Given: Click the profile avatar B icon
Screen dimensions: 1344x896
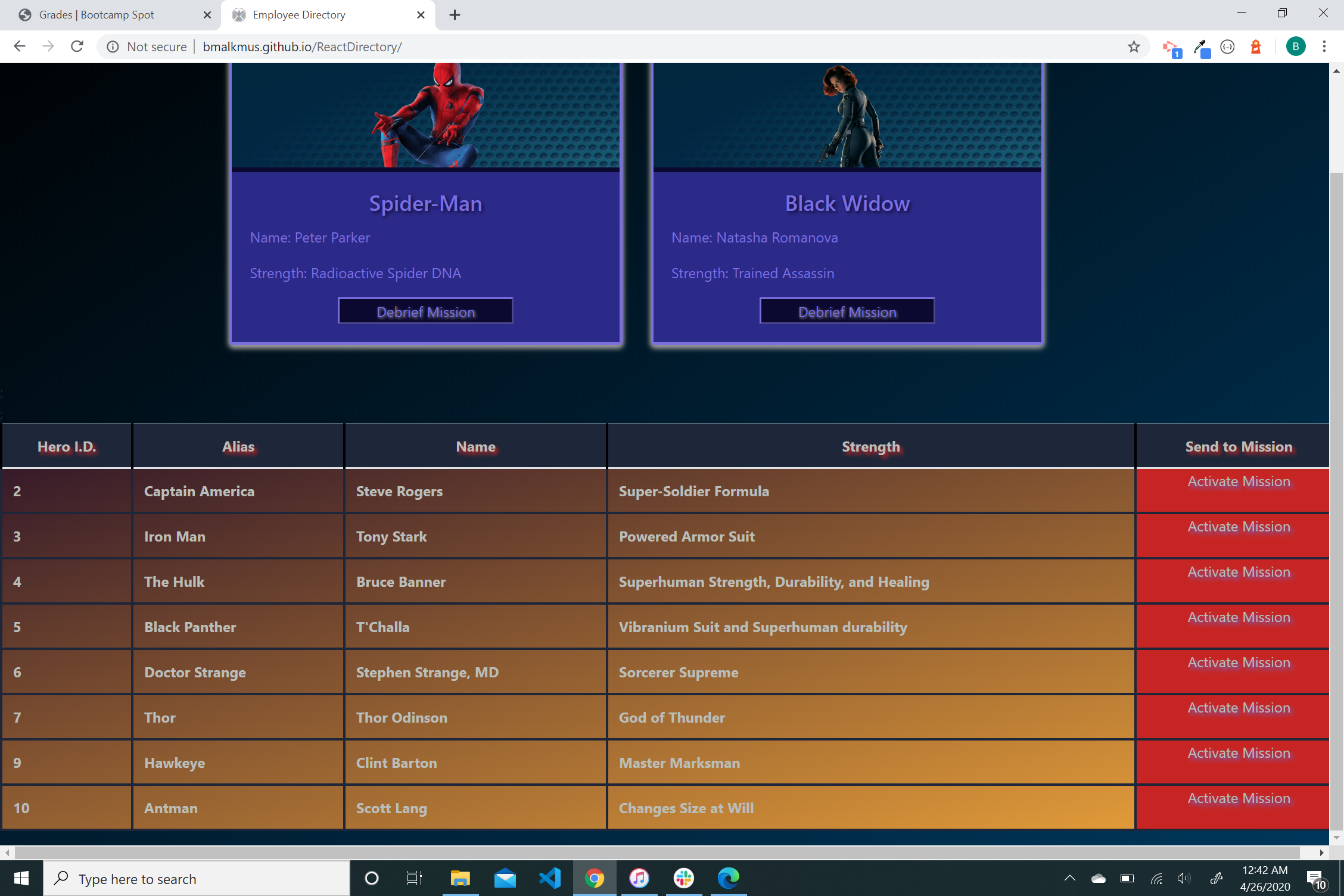Looking at the screenshot, I should point(1295,46).
